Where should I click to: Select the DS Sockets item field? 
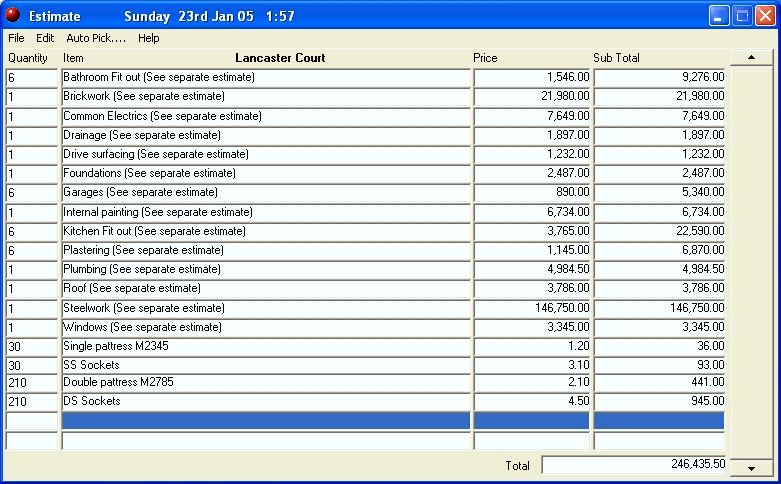click(x=266, y=401)
